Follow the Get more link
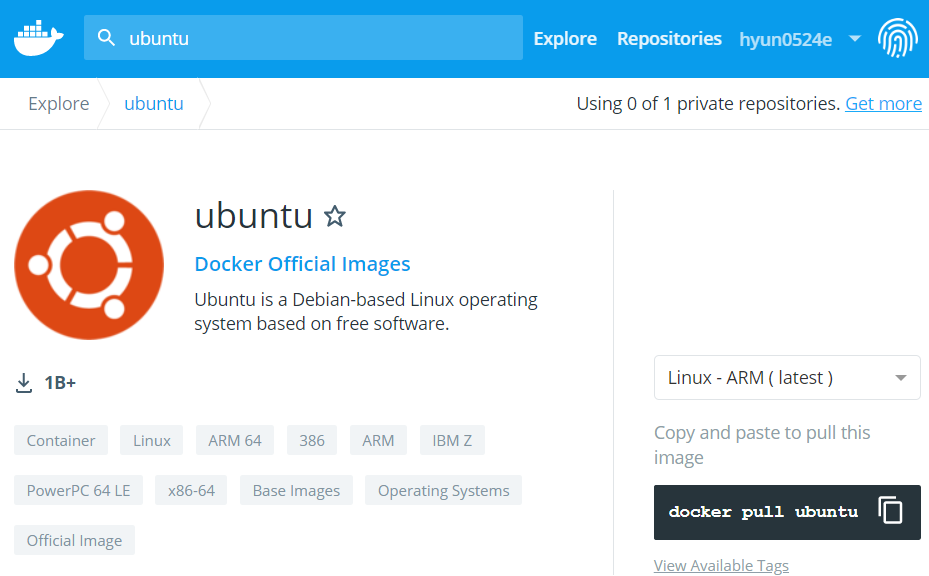 pos(883,104)
